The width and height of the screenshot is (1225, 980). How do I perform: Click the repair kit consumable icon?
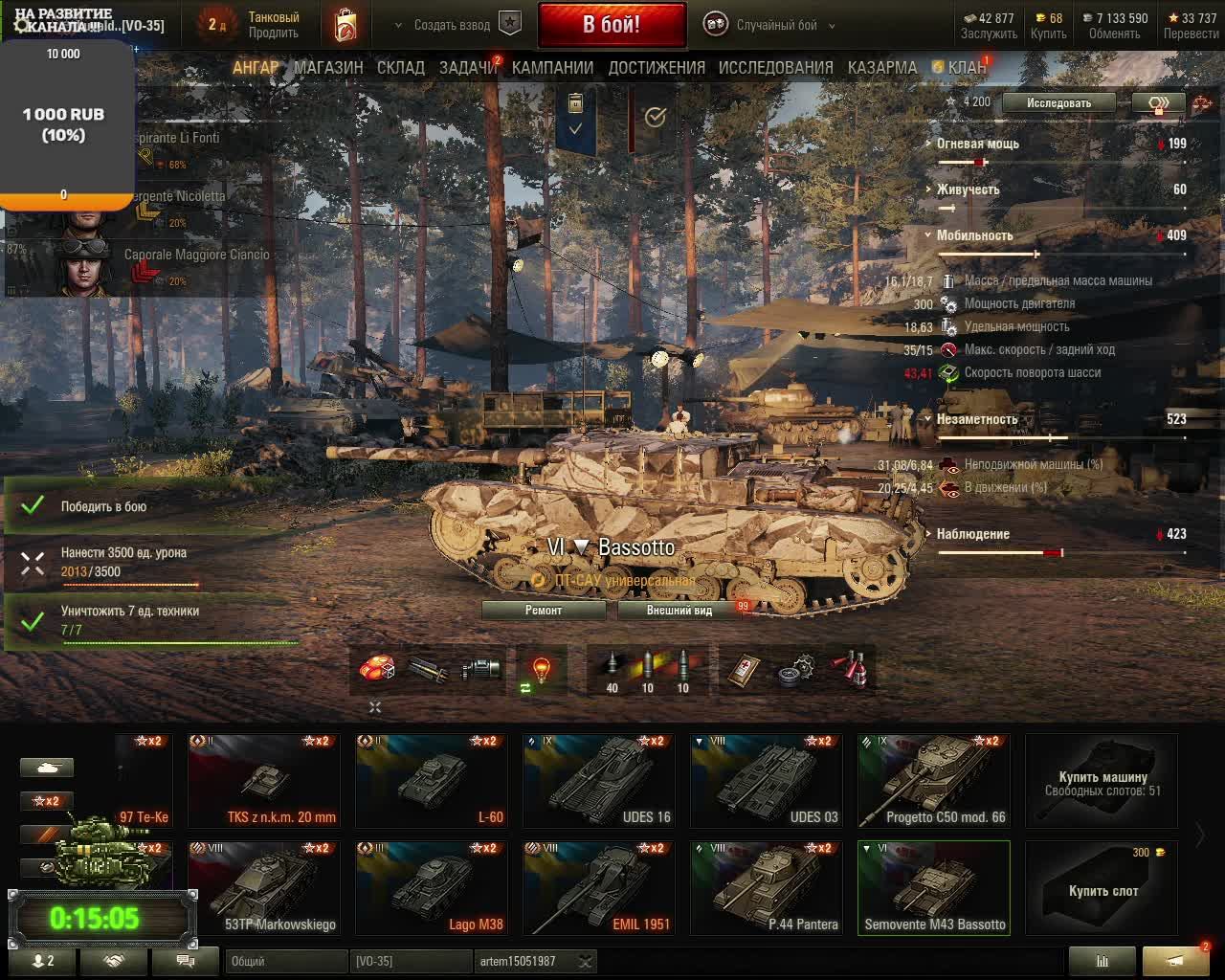pyautogui.click(x=795, y=670)
